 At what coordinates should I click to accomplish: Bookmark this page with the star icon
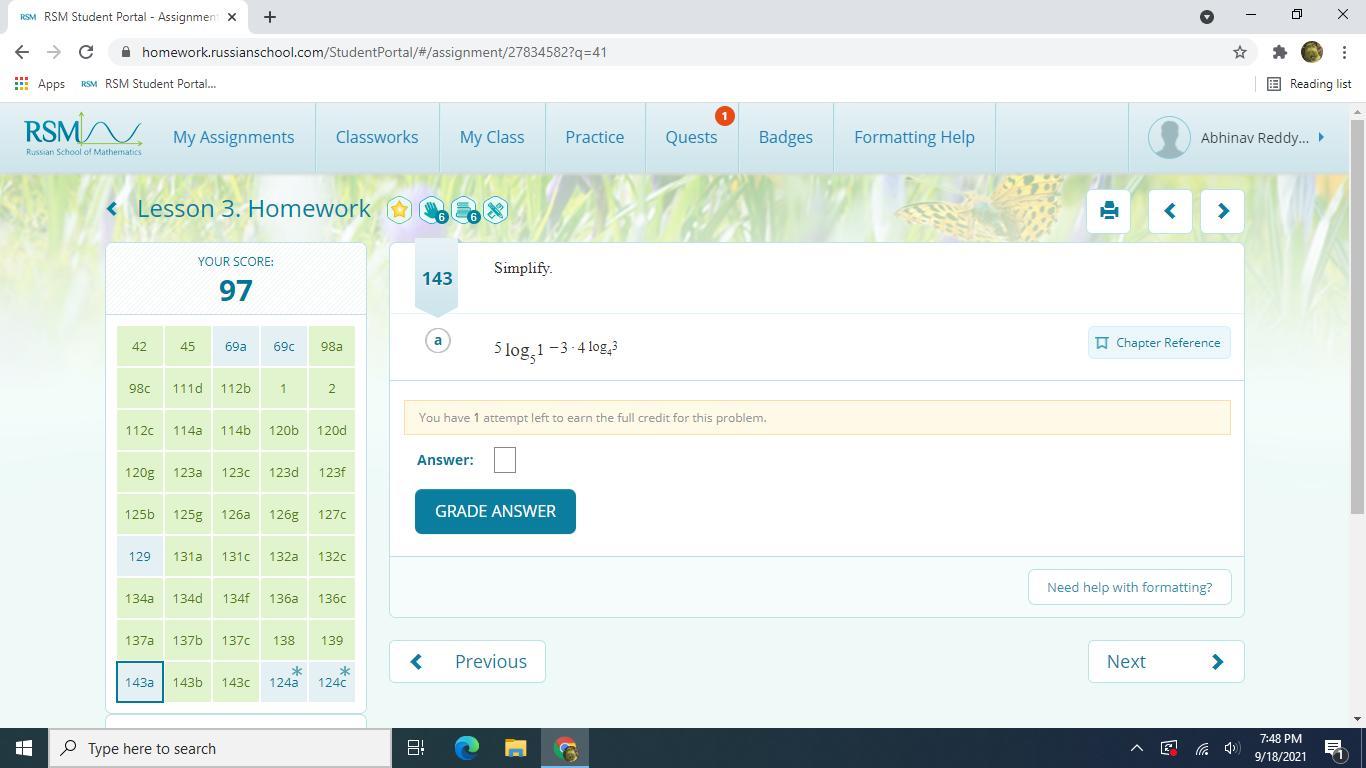pyautogui.click(x=1240, y=52)
